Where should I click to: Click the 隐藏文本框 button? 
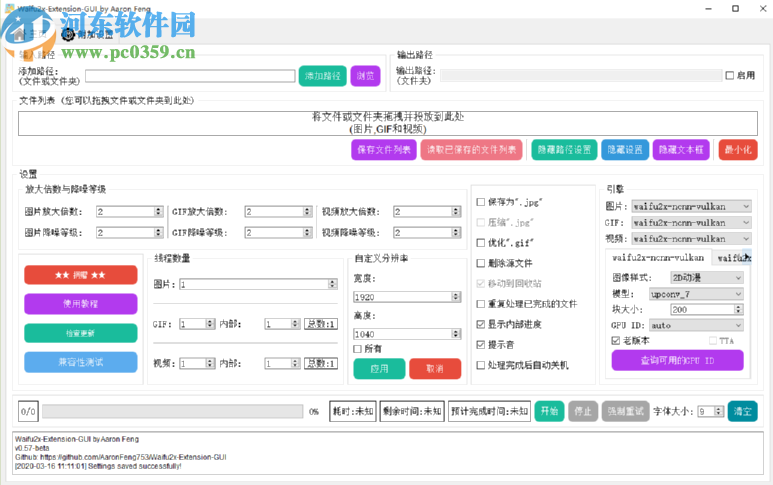(x=681, y=150)
